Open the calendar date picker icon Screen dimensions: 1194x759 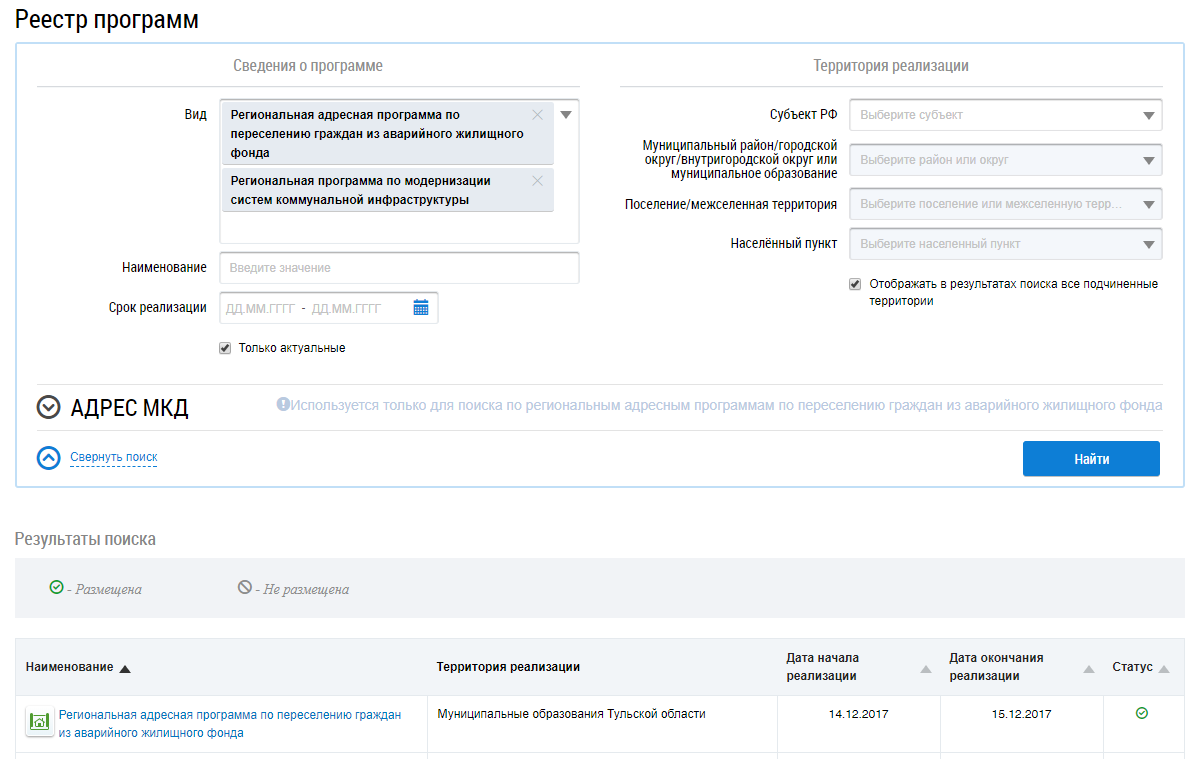click(x=421, y=308)
